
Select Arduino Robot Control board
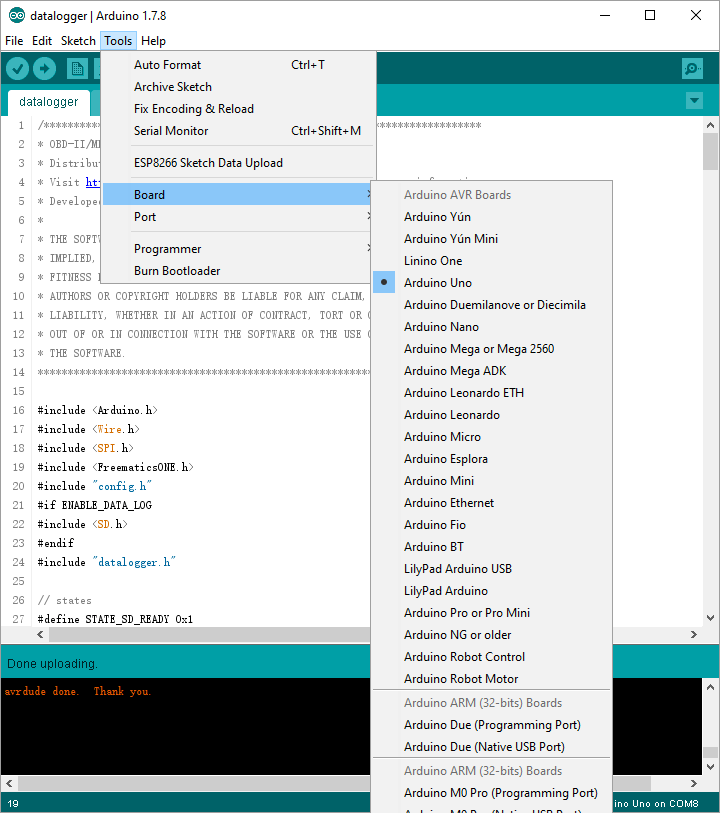492,657
